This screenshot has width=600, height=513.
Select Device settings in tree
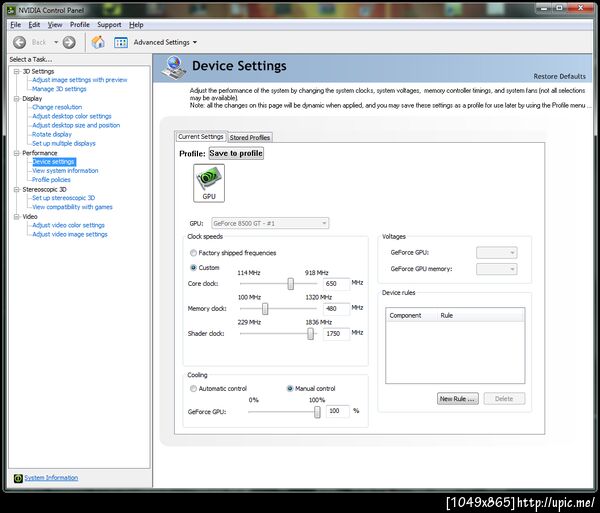click(54, 162)
